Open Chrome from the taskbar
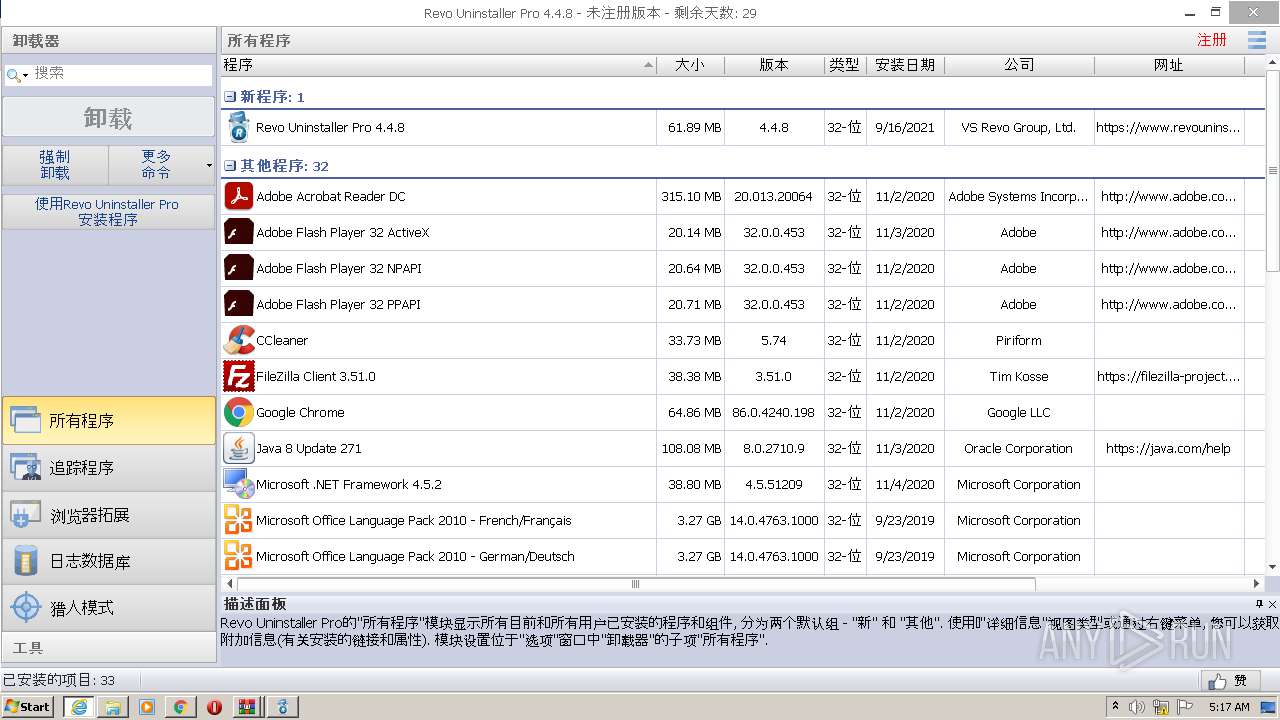Viewport: 1280px width, 720px height. point(181,707)
